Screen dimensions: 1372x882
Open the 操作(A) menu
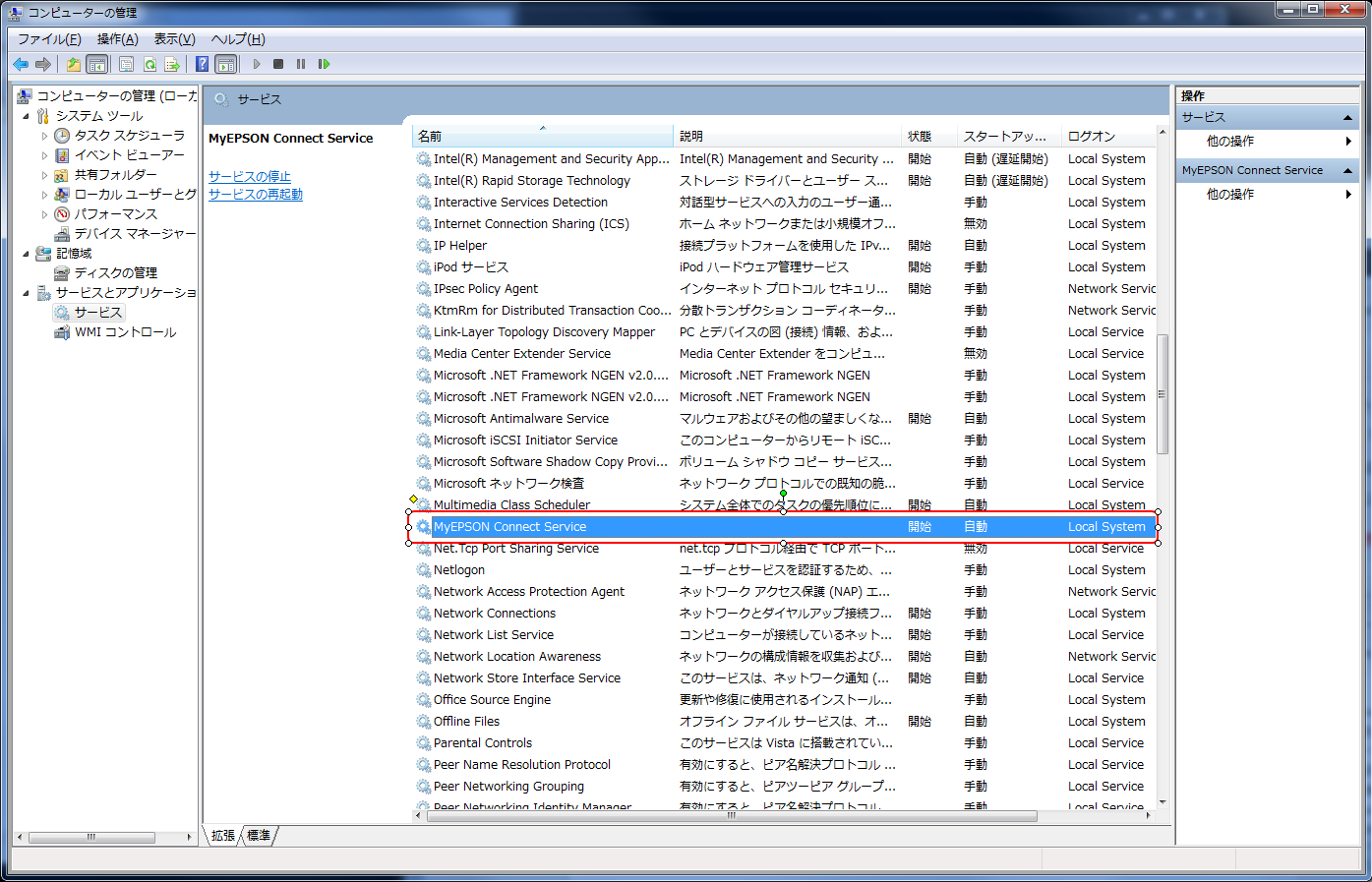[117, 39]
